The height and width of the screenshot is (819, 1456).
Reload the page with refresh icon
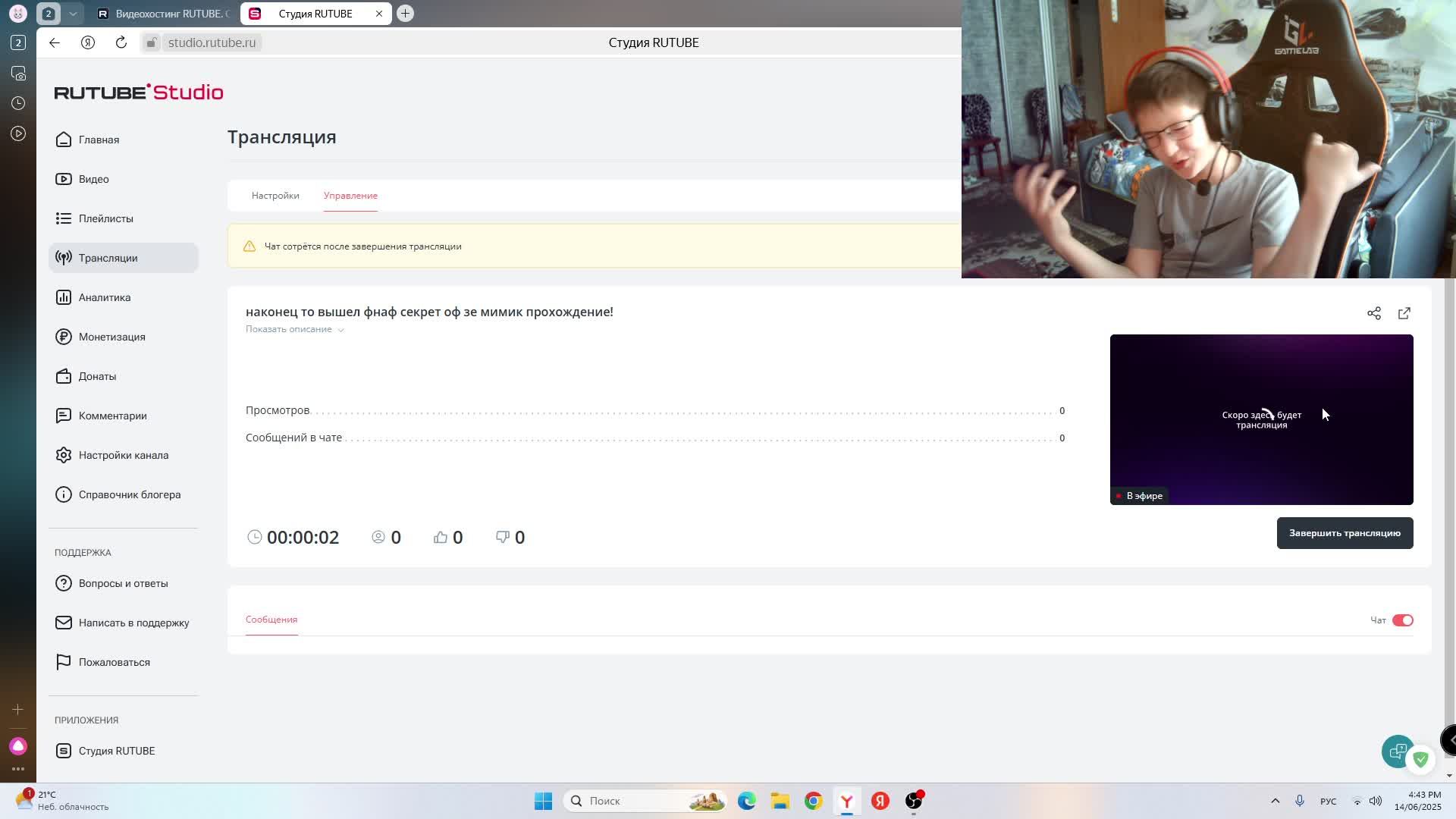point(121,42)
